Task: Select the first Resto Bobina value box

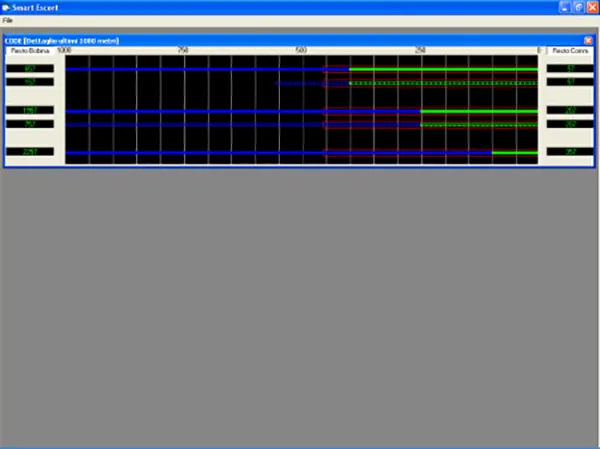Action: pyautogui.click(x=30, y=69)
